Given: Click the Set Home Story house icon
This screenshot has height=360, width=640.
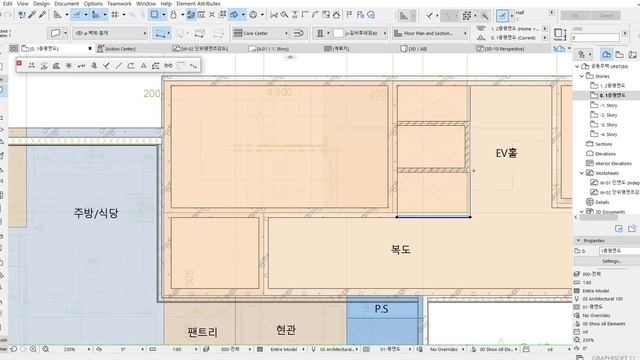Looking at the screenshot, I should pyautogui.click(x=336, y=15).
